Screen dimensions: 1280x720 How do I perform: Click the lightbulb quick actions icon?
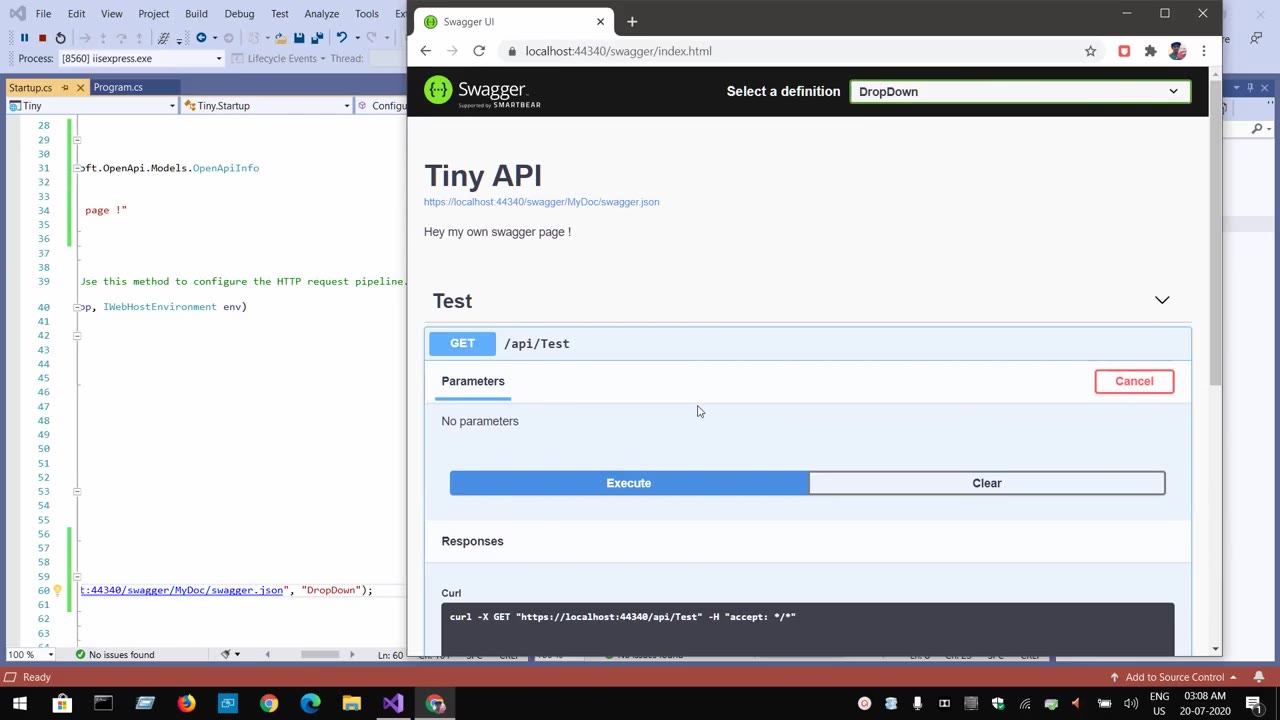pos(57,591)
